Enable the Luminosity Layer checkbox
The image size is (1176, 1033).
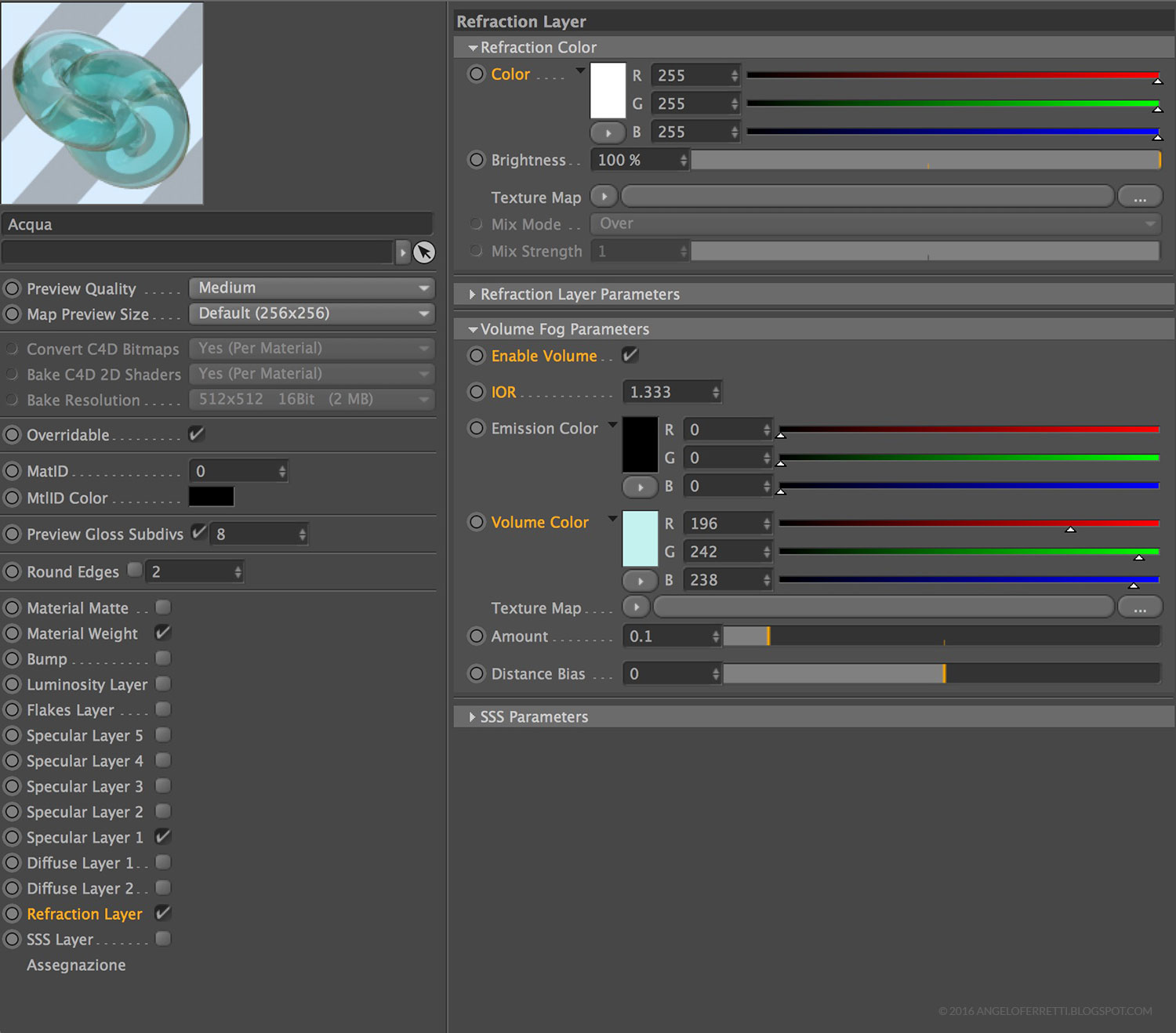pos(163,684)
